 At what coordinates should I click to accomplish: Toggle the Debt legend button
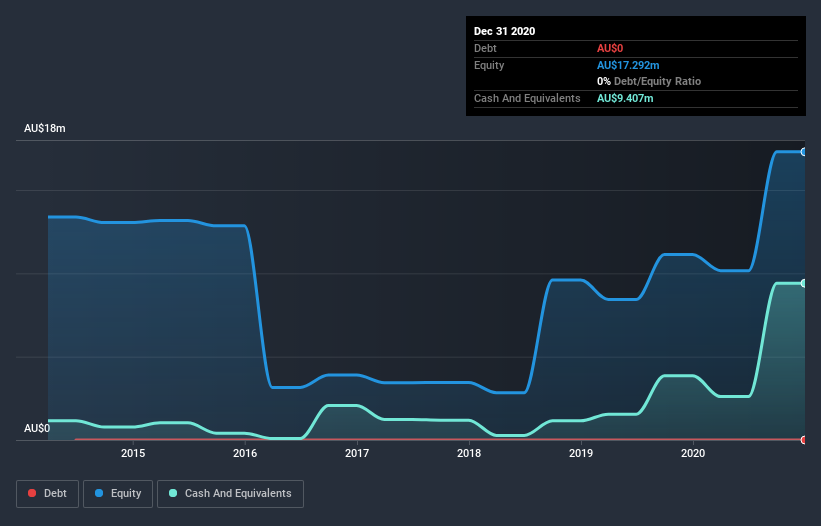coord(47,494)
